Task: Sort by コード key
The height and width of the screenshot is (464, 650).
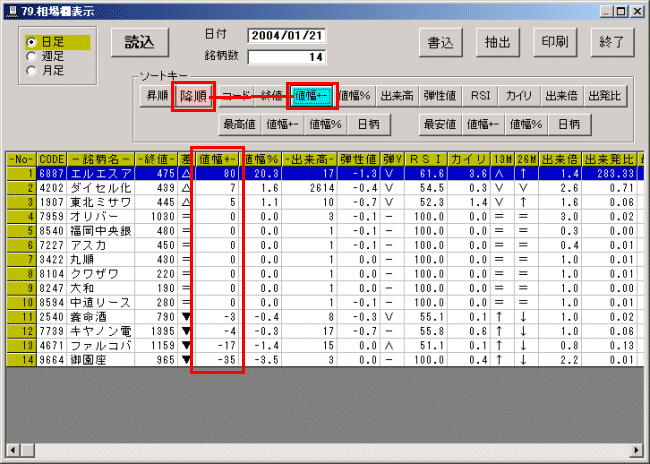Action: point(236,96)
